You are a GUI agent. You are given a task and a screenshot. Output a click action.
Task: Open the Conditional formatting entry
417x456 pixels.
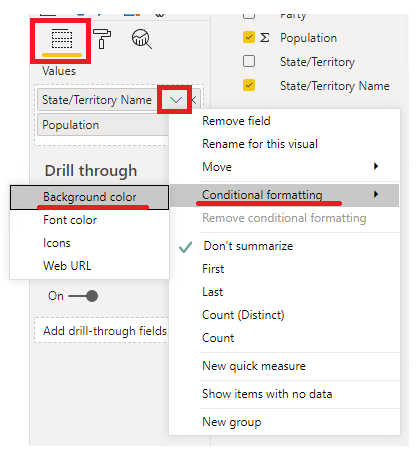(x=284, y=195)
